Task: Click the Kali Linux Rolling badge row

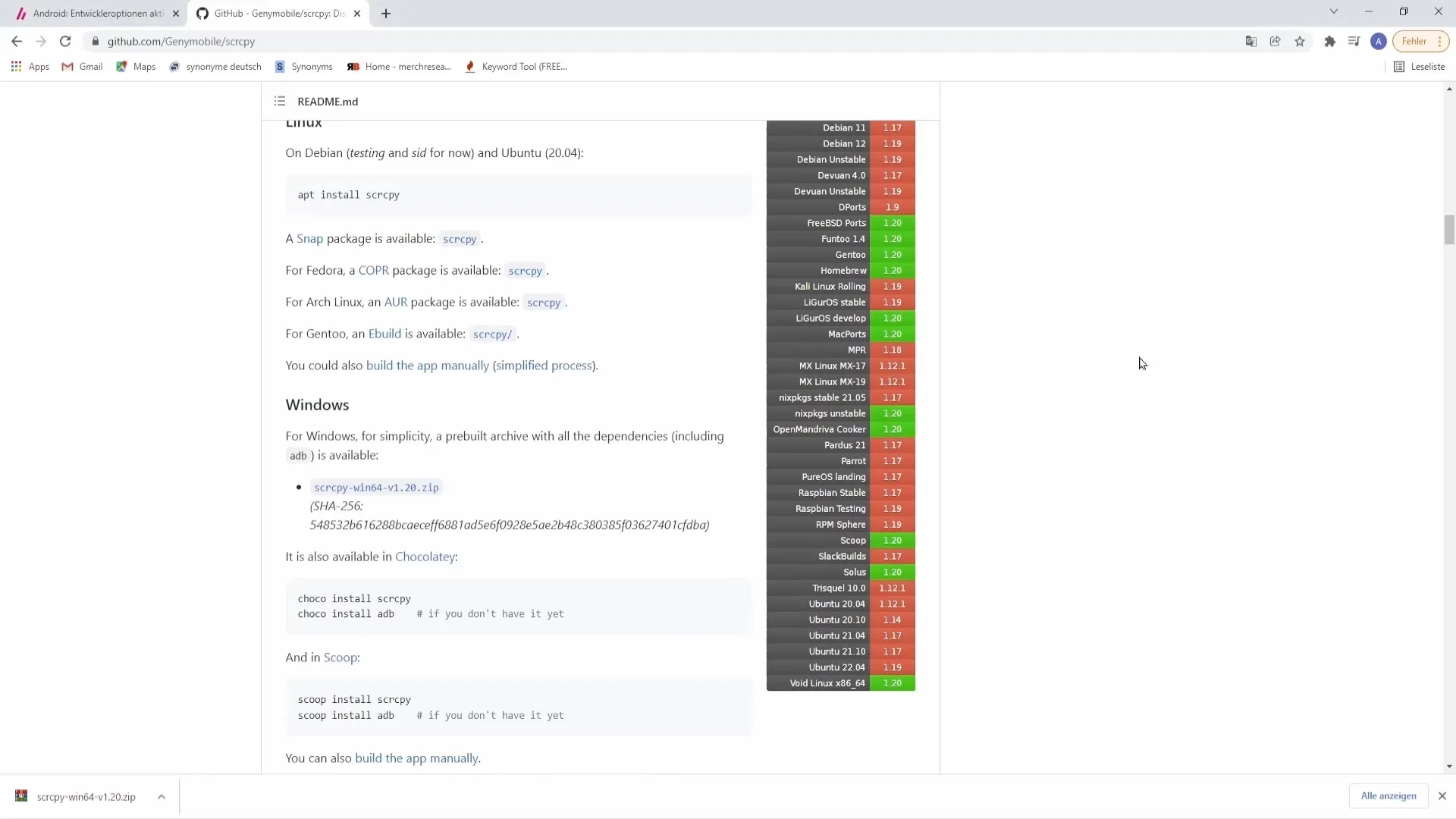Action: [841, 287]
